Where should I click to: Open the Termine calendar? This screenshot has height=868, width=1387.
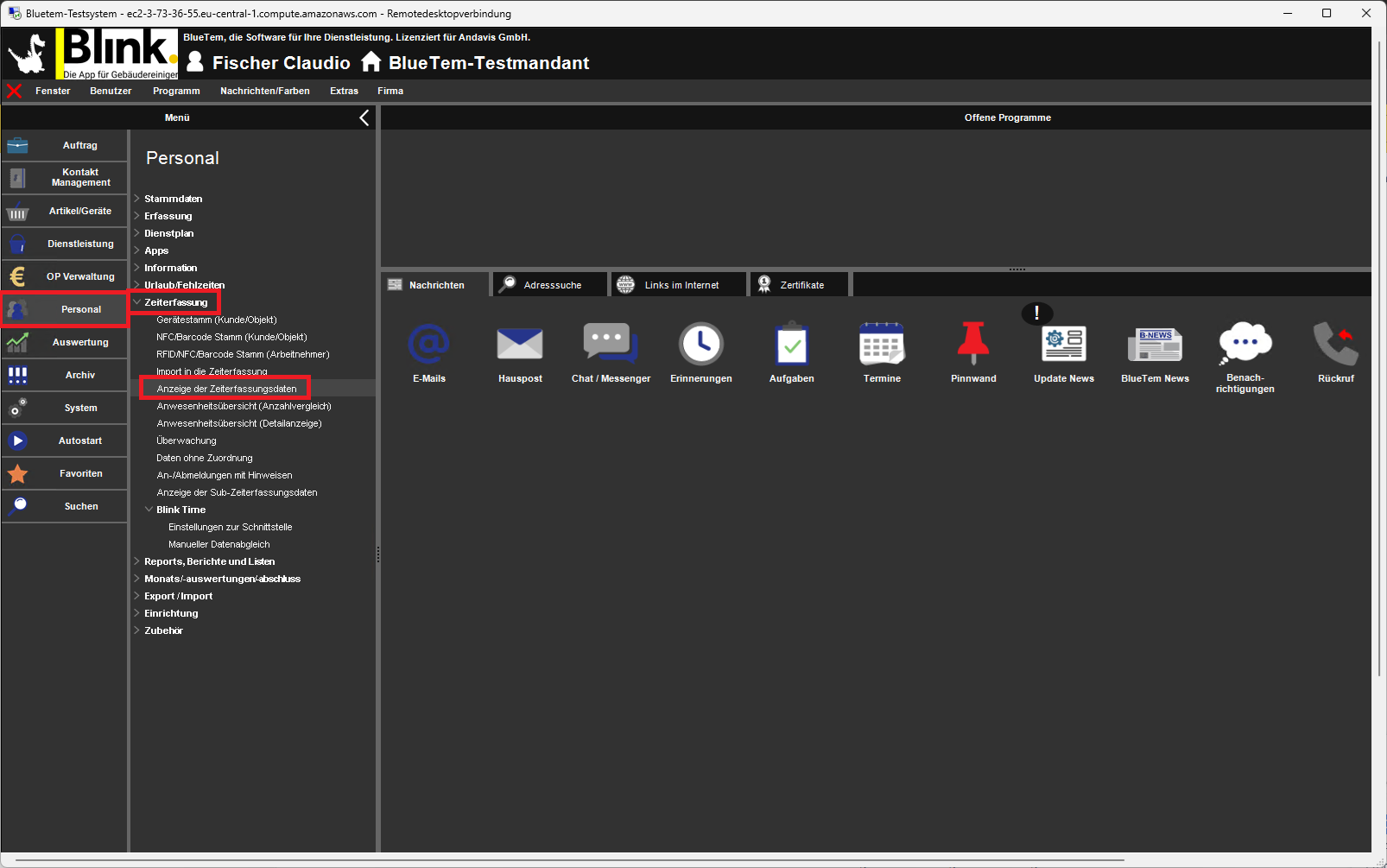click(x=882, y=345)
